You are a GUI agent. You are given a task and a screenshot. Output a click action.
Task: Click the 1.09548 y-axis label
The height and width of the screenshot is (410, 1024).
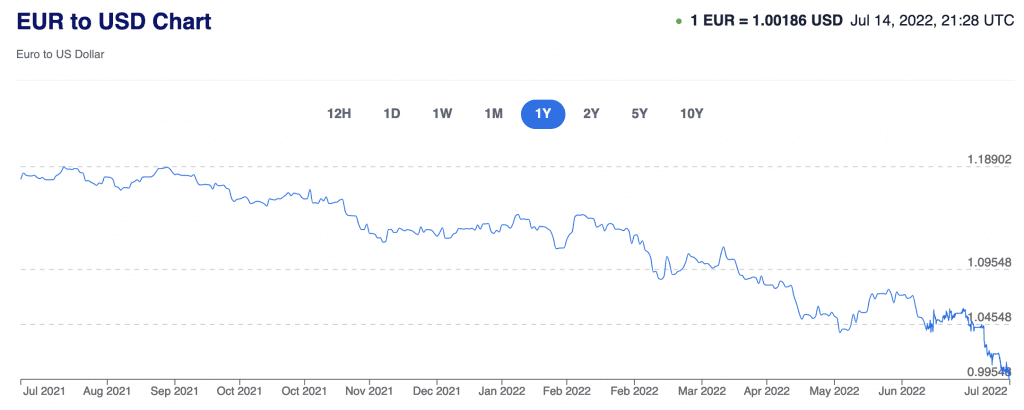click(x=988, y=262)
